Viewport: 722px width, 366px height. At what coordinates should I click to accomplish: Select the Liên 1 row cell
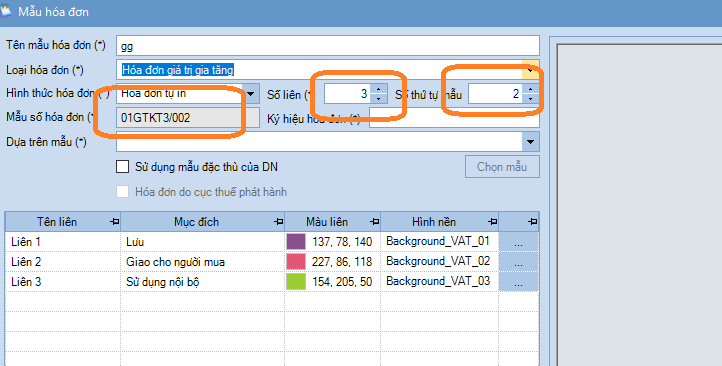click(x=63, y=242)
